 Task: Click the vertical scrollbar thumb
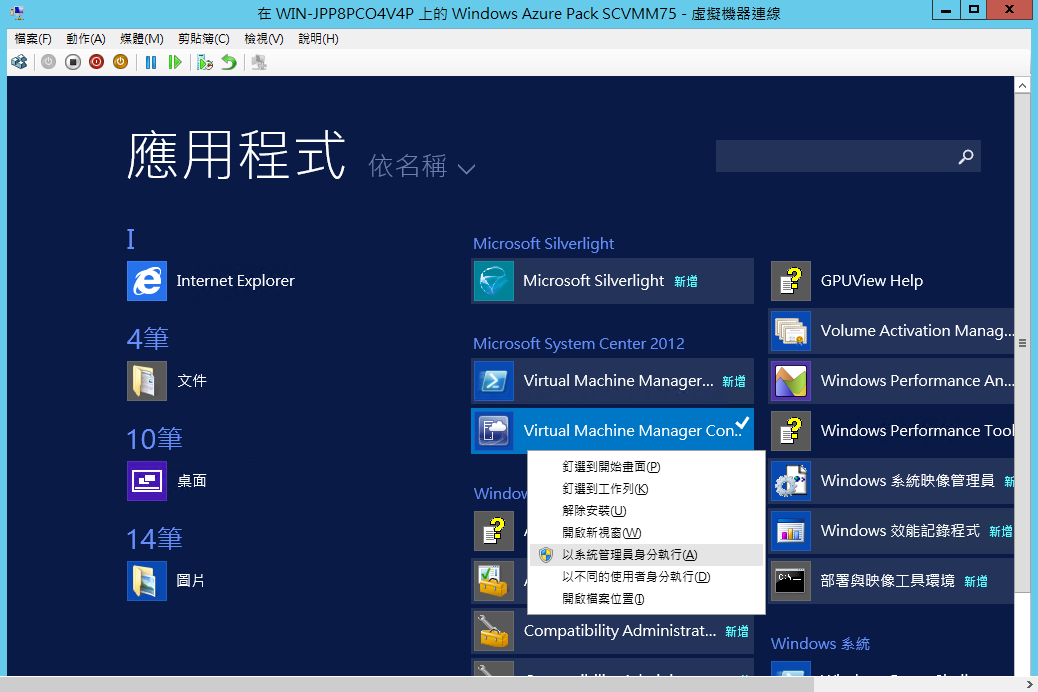click(x=1022, y=343)
